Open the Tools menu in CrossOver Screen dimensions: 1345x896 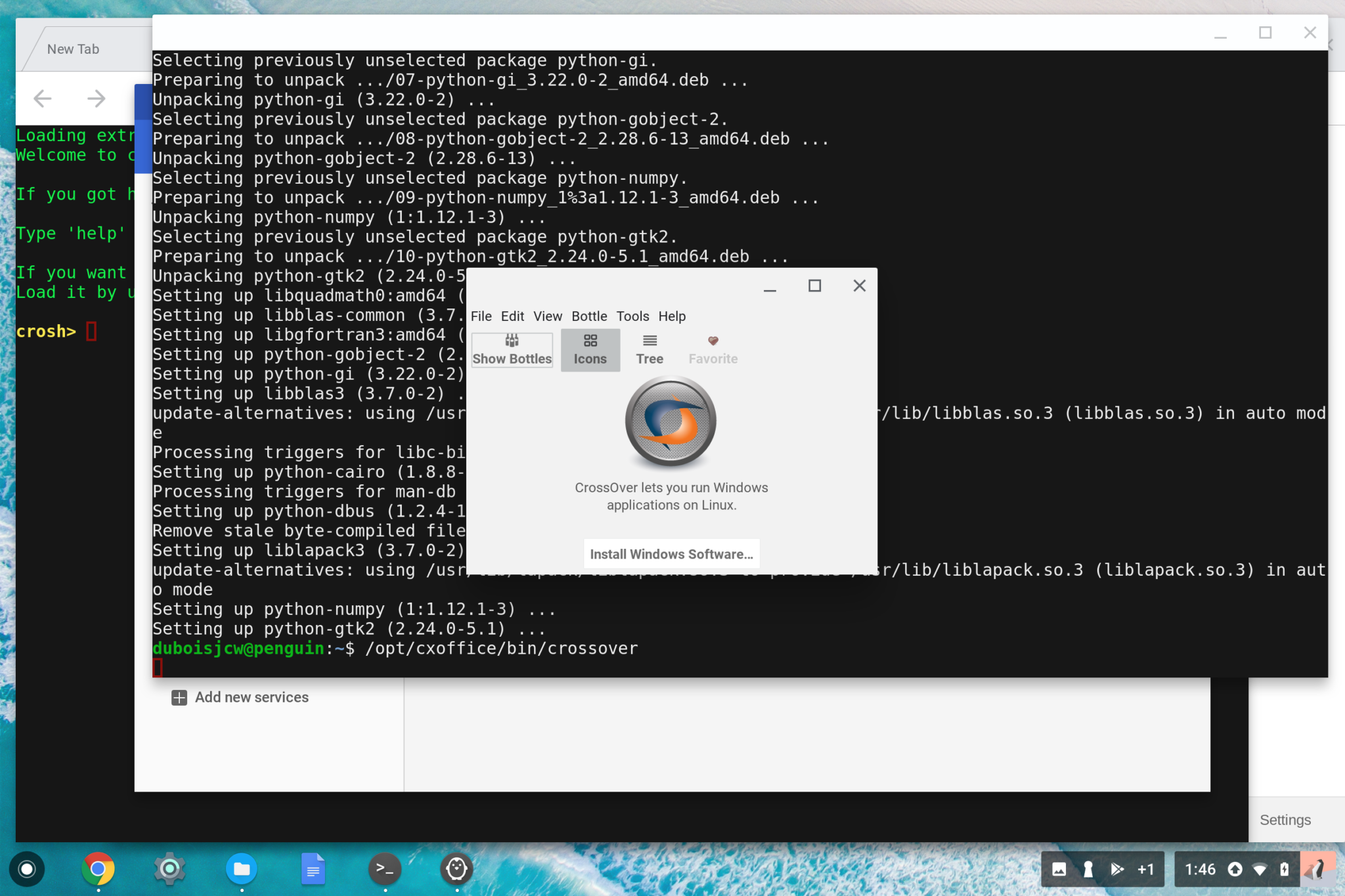click(632, 316)
